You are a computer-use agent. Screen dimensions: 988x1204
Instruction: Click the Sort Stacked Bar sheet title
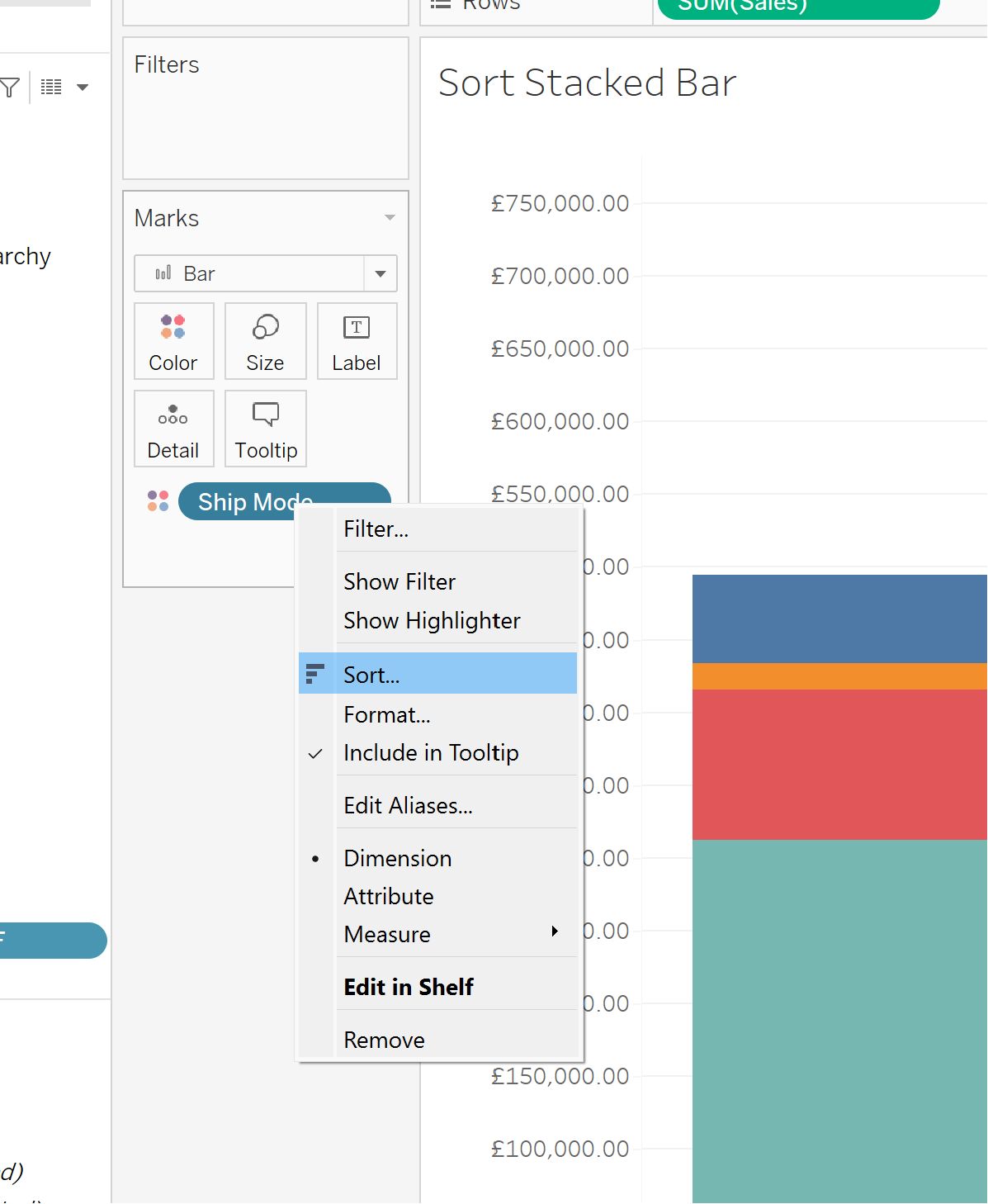587,83
